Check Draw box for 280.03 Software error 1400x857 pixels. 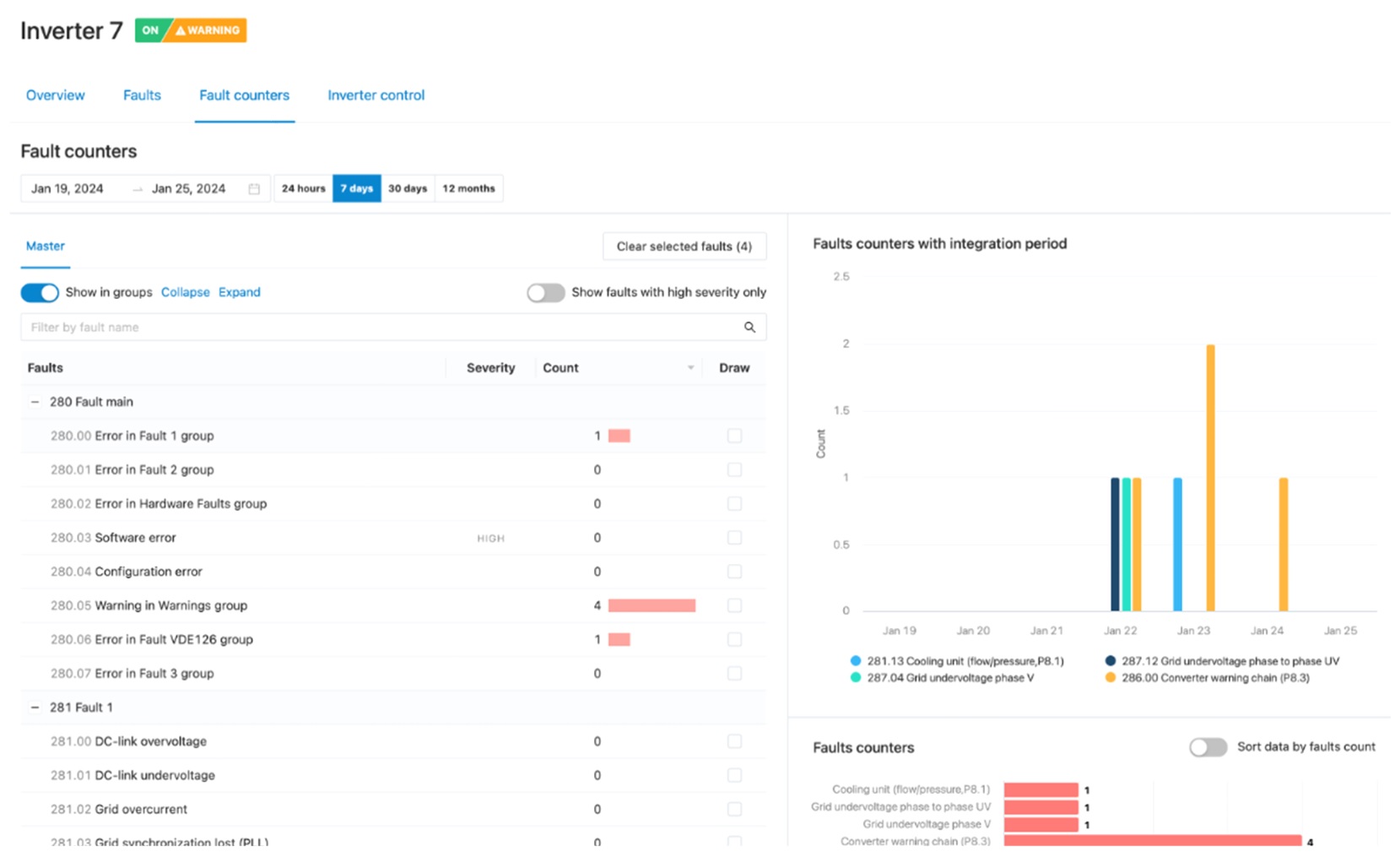click(x=734, y=538)
